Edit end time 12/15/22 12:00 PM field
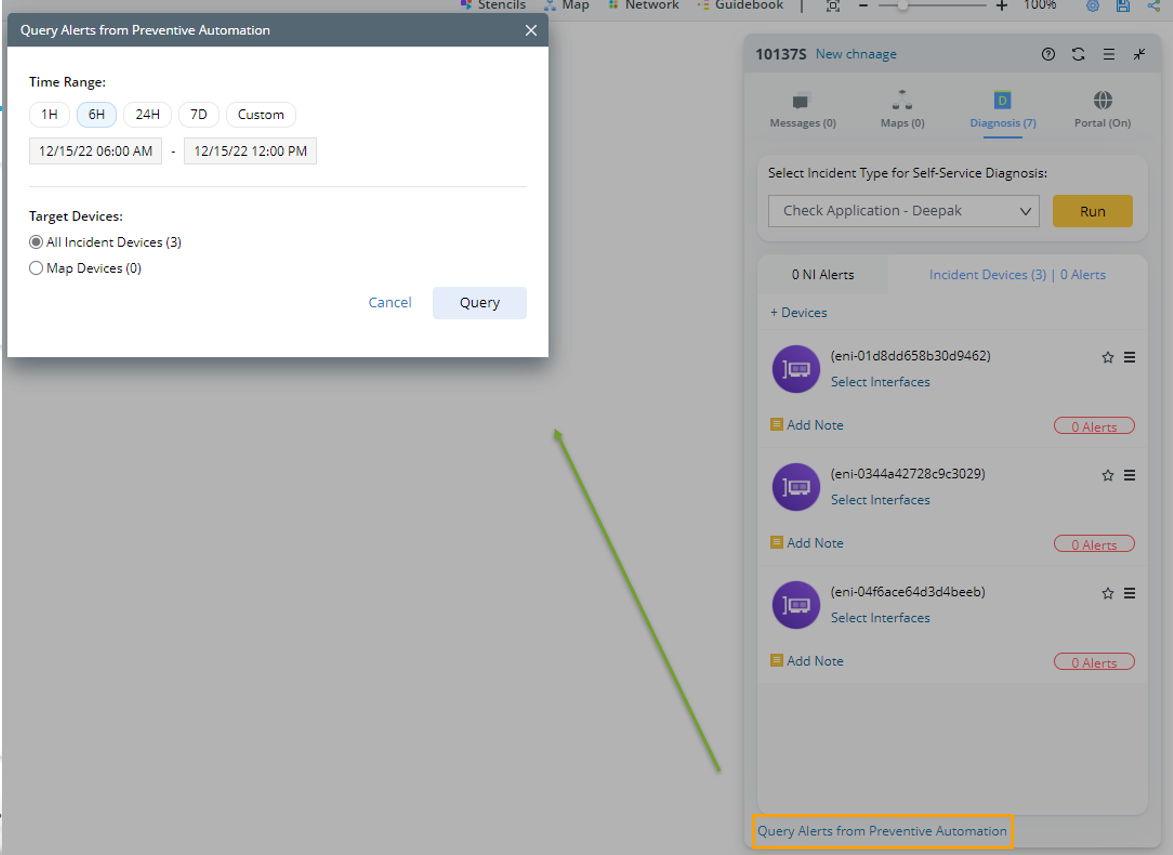 pyautogui.click(x=251, y=151)
